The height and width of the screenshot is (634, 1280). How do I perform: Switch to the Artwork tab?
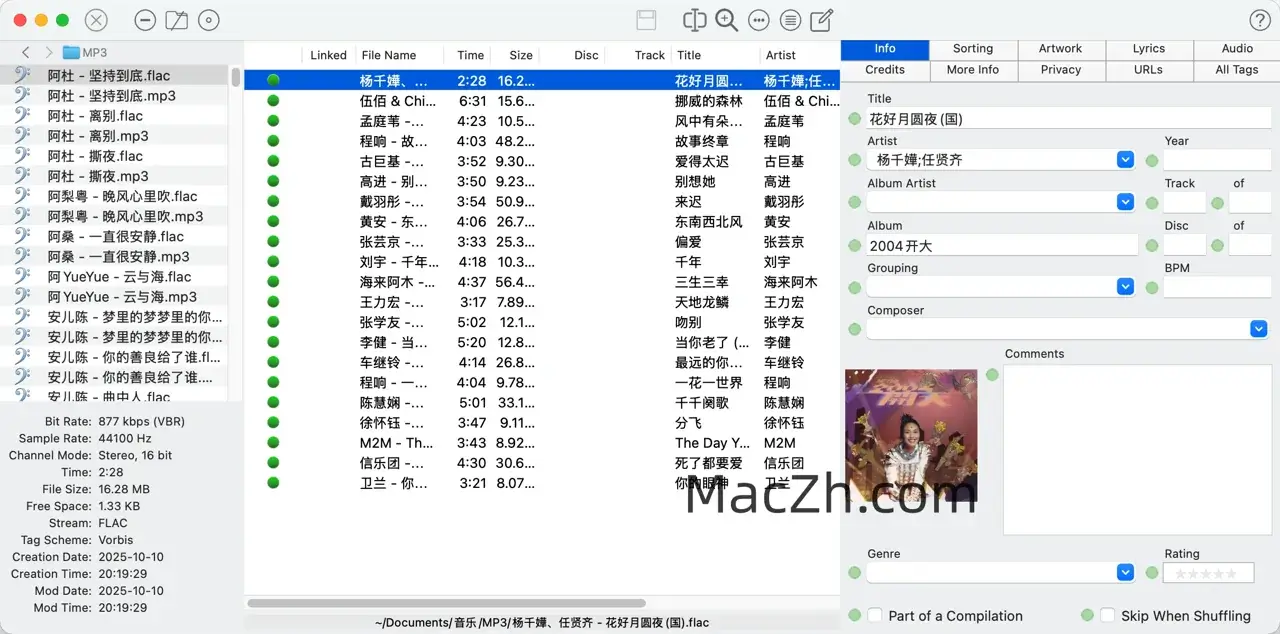point(1061,47)
